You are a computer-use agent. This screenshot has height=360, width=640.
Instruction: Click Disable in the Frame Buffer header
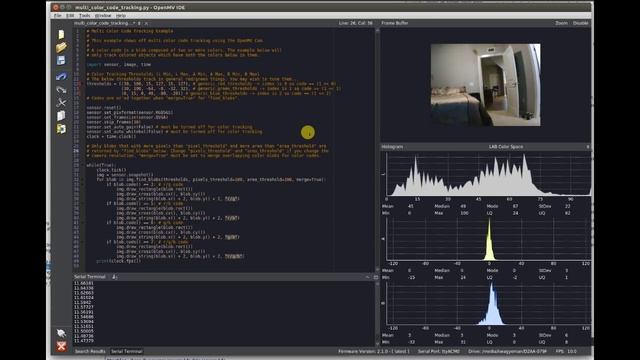click(x=580, y=23)
